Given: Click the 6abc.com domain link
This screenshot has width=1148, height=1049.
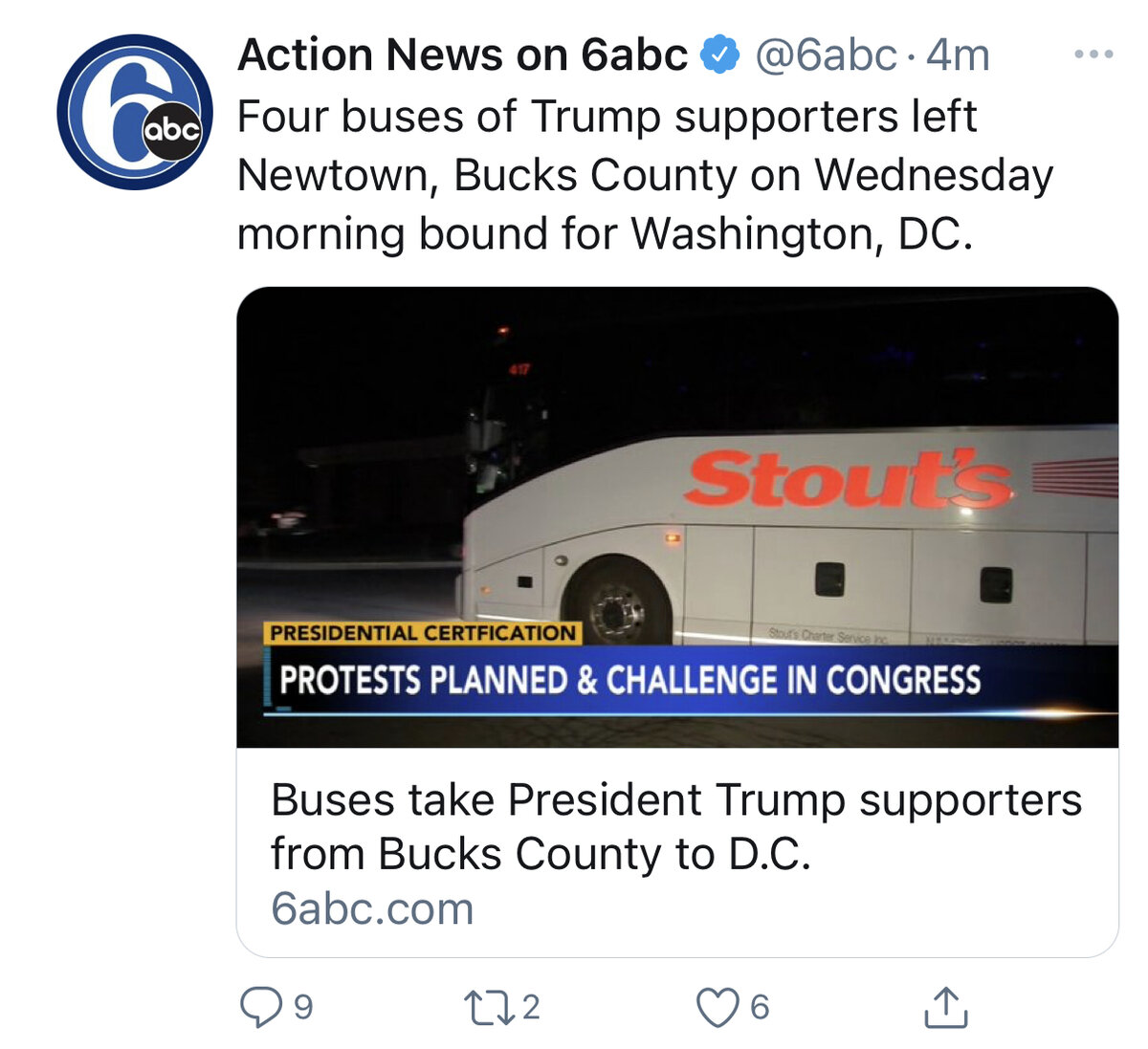Looking at the screenshot, I should pos(372,908).
